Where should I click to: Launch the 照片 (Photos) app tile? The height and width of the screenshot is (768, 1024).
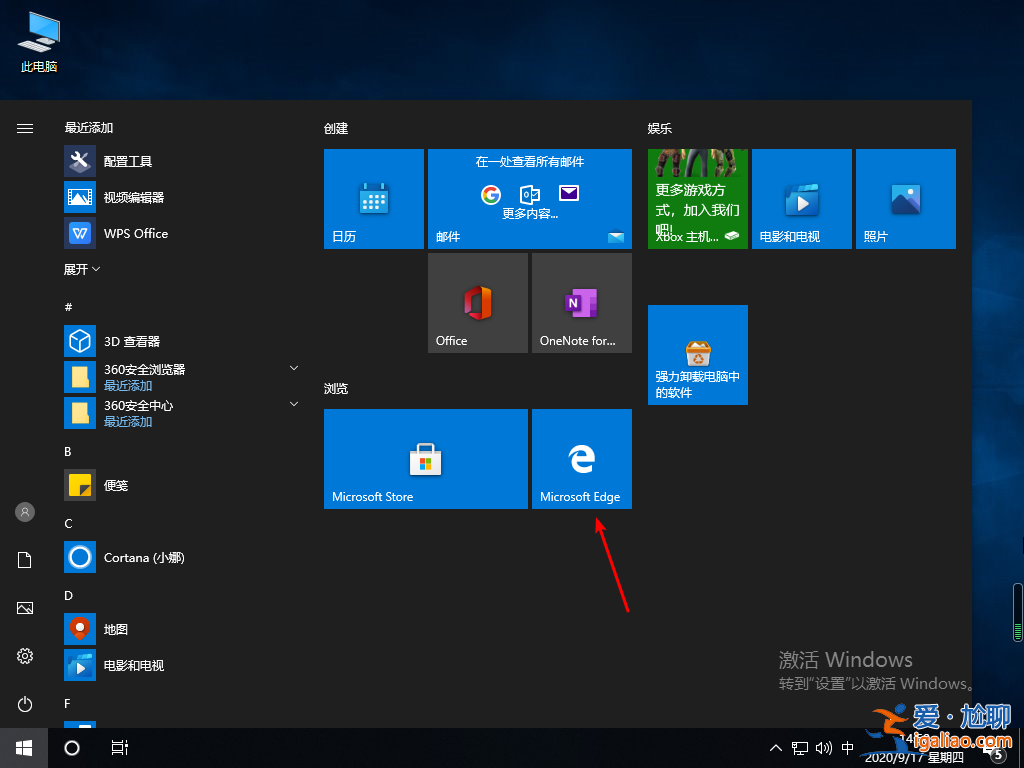coord(905,198)
